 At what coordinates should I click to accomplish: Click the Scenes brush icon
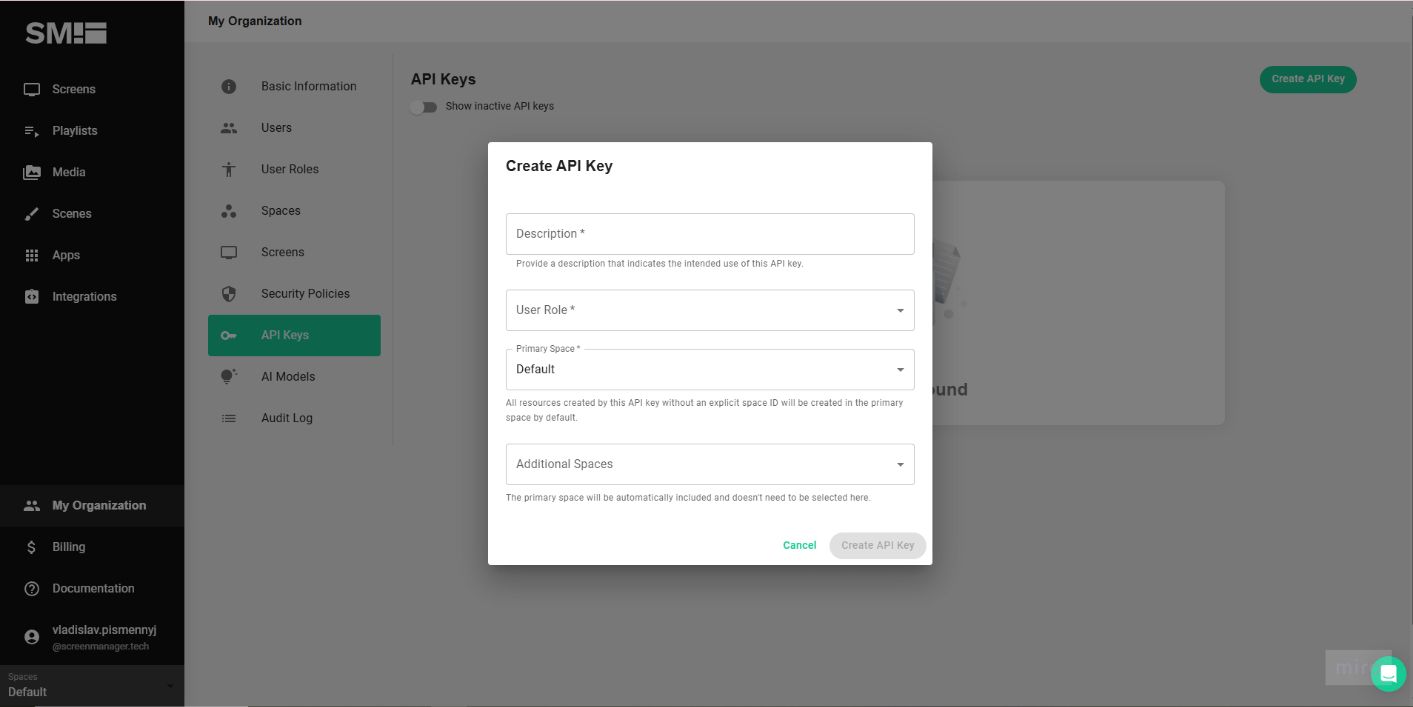tap(32, 213)
